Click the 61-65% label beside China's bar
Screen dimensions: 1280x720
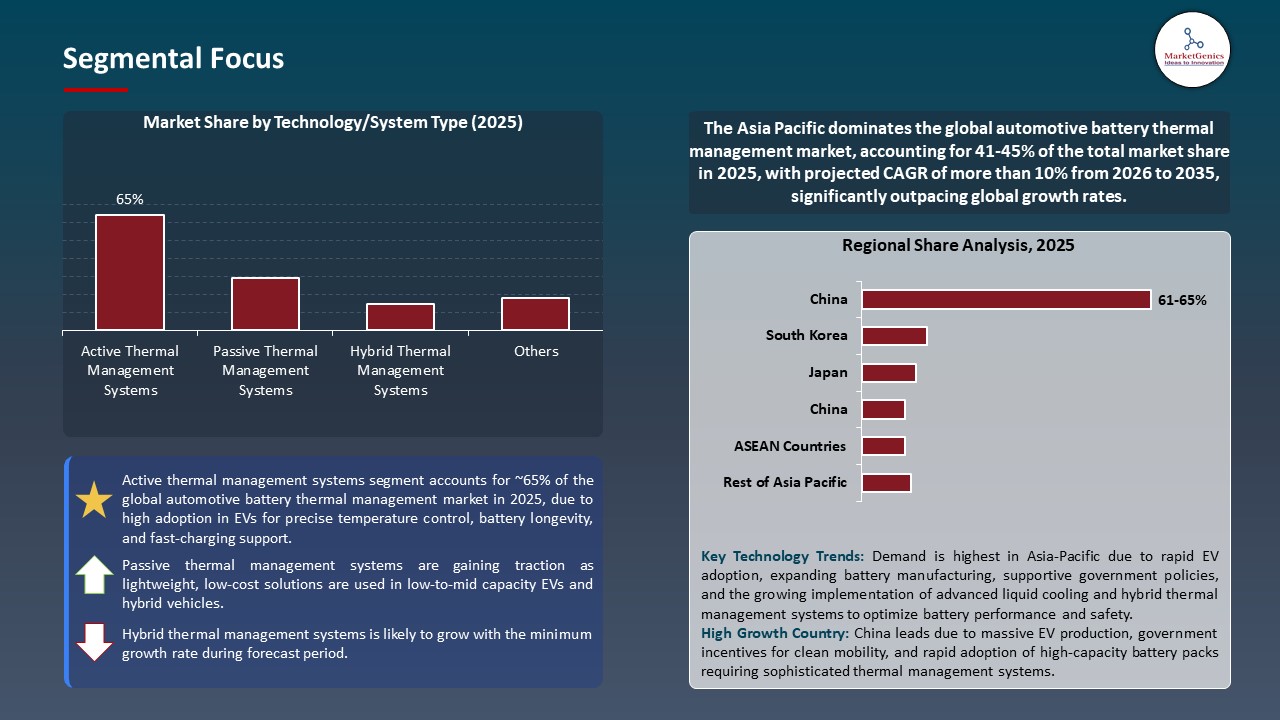coord(1182,299)
